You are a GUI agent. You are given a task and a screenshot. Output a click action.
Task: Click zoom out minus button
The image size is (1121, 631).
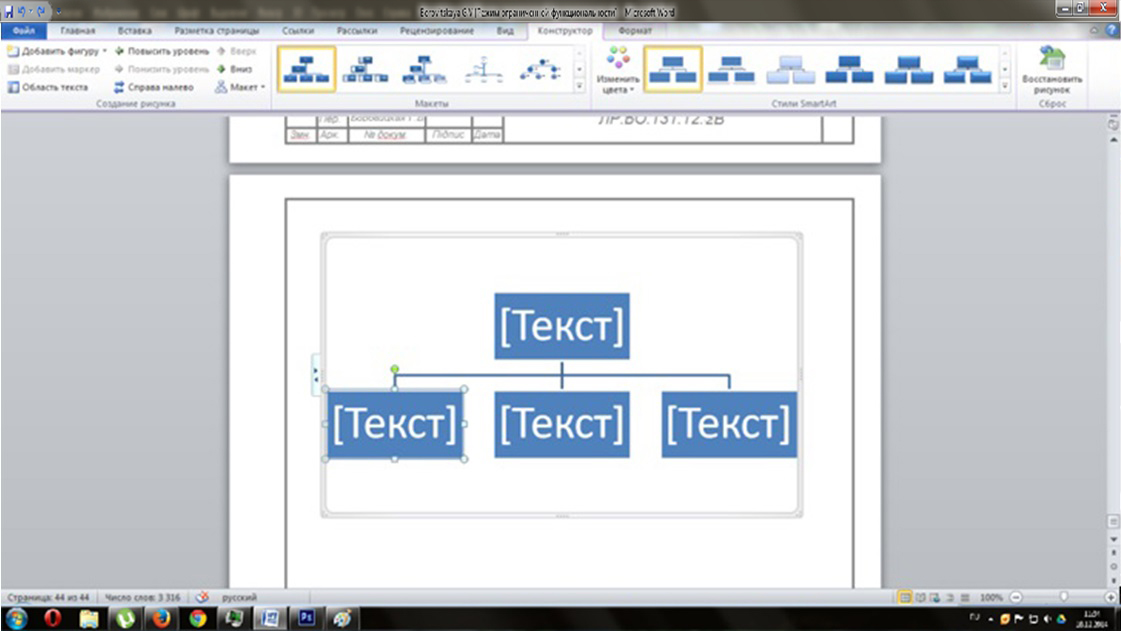click(1016, 597)
